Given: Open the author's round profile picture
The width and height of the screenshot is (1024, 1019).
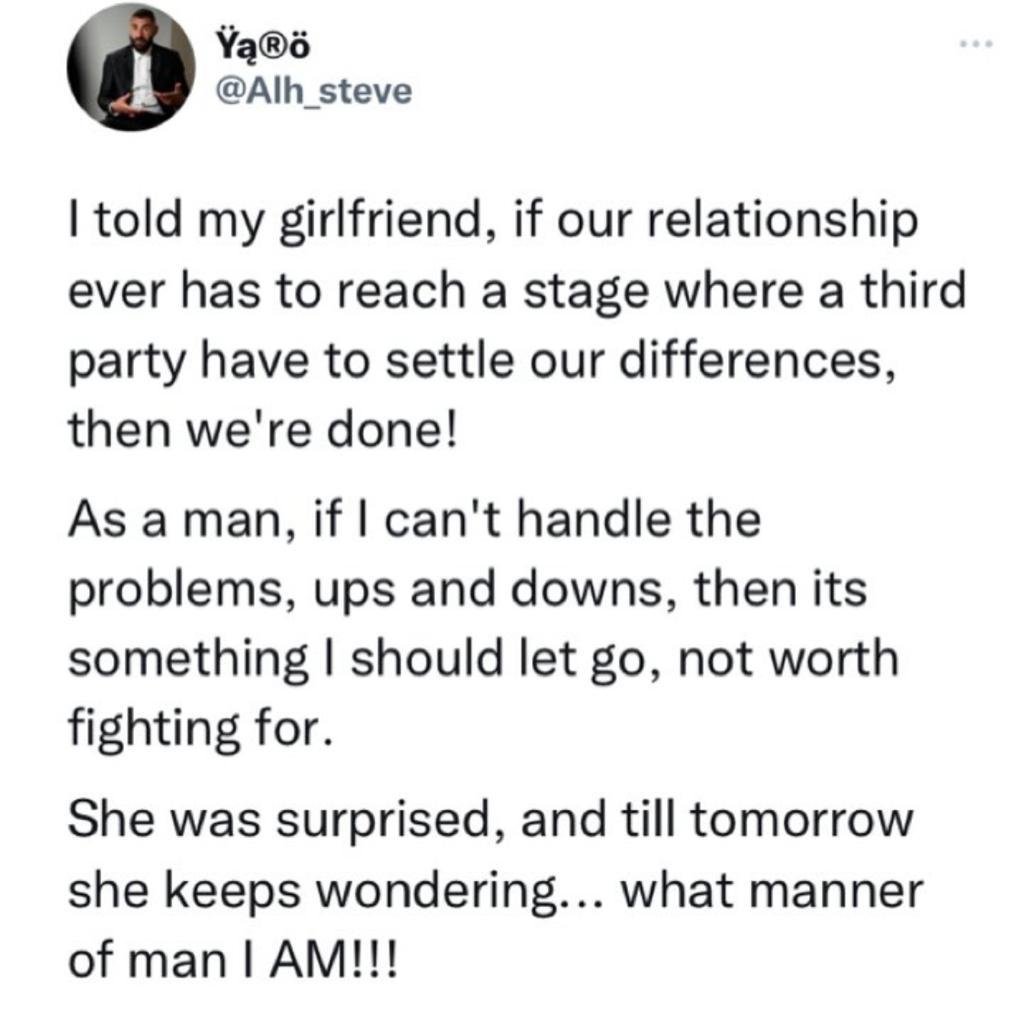Looking at the screenshot, I should click(x=131, y=67).
